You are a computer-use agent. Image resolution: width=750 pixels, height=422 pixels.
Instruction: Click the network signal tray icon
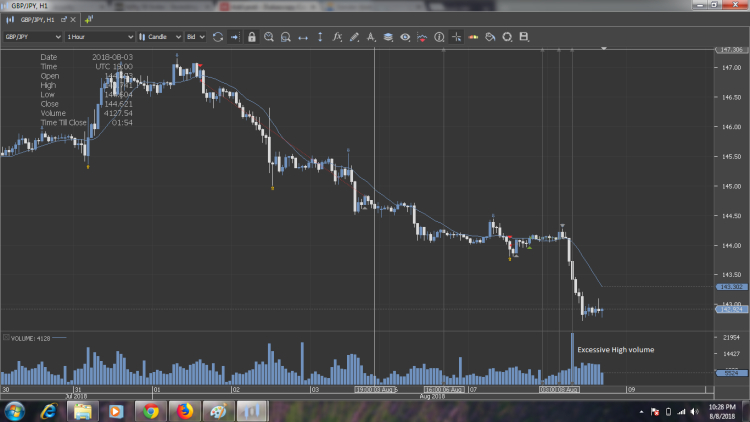681,411
